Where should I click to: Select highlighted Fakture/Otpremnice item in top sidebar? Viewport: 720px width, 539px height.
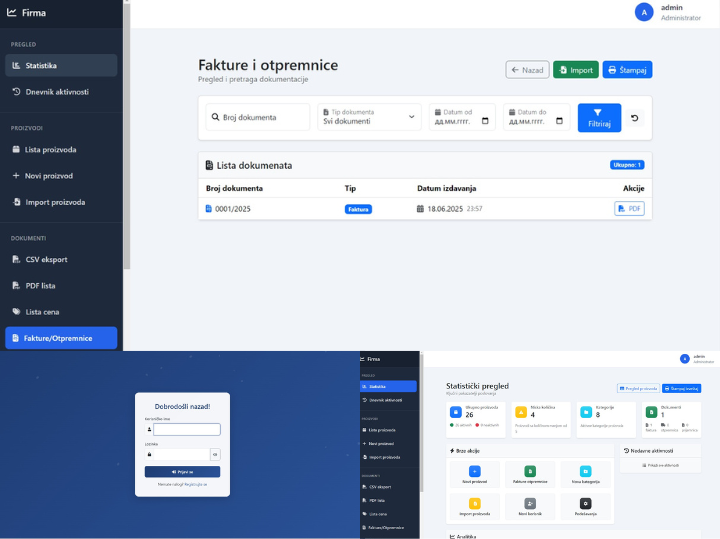(x=61, y=338)
